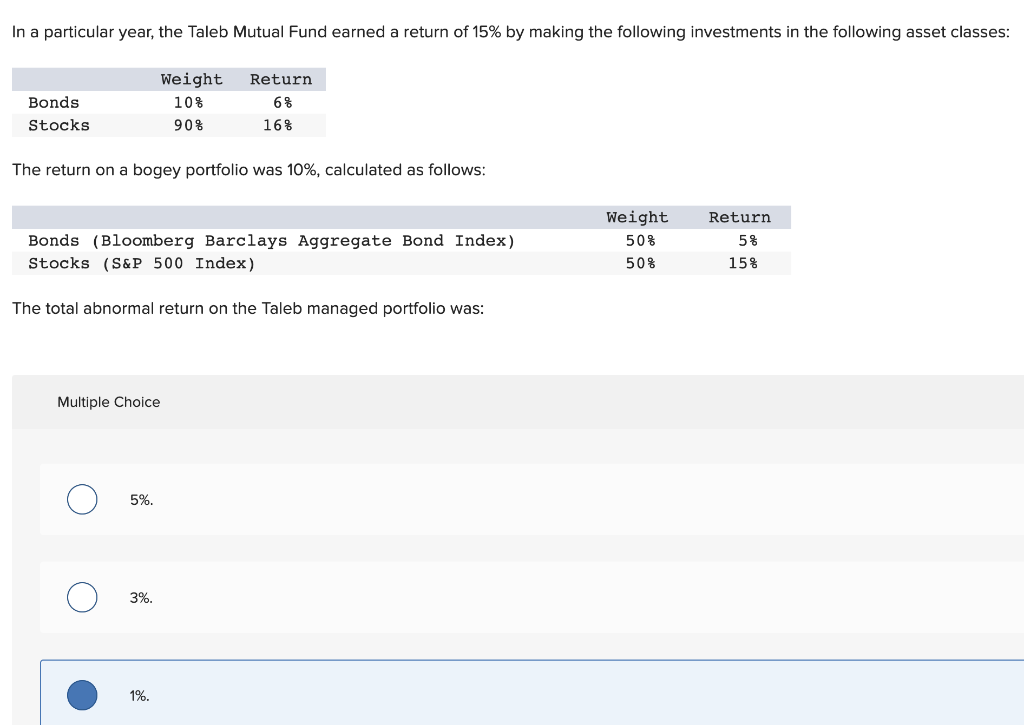The width and height of the screenshot is (1024, 725).
Task: Click the Weight column header in first table
Action: pos(192,79)
